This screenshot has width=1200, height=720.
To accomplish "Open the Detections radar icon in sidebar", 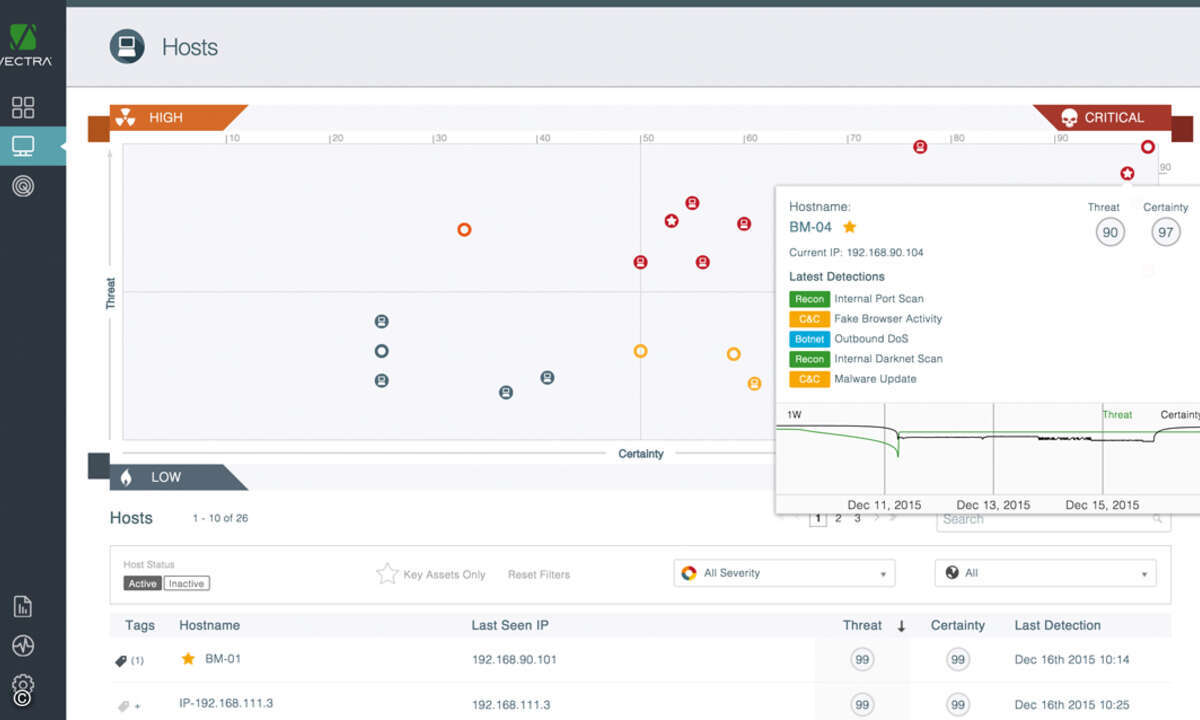I will (x=23, y=185).
